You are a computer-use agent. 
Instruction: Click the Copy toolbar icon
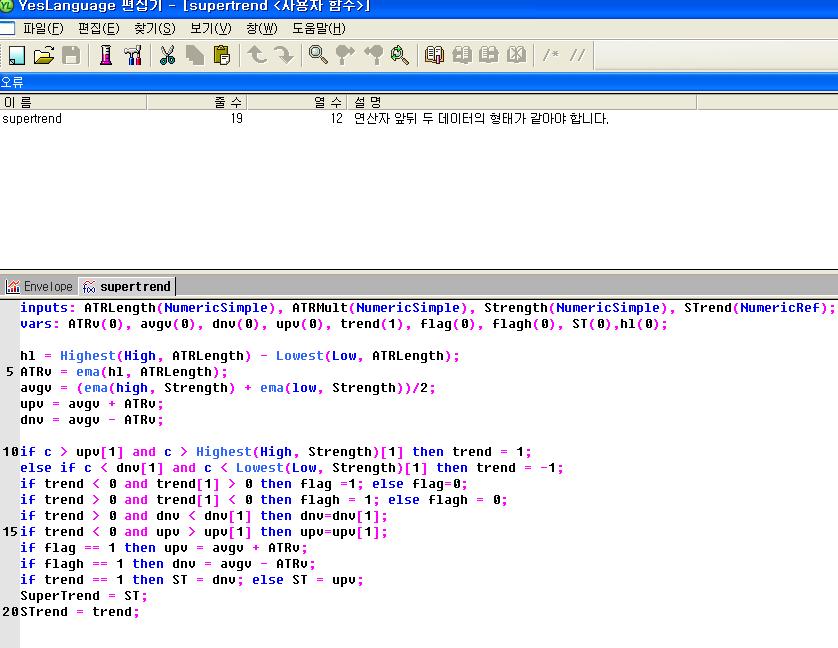[195, 55]
